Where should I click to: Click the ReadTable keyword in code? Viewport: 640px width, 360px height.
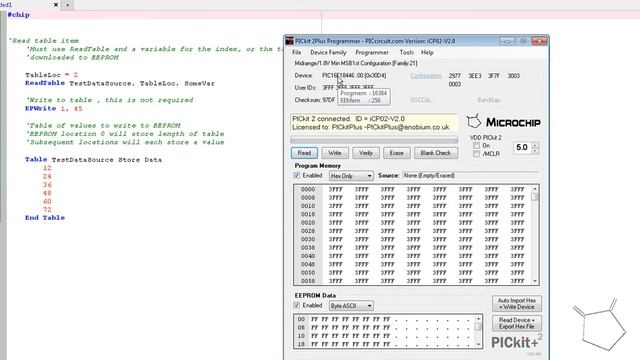tap(45, 83)
